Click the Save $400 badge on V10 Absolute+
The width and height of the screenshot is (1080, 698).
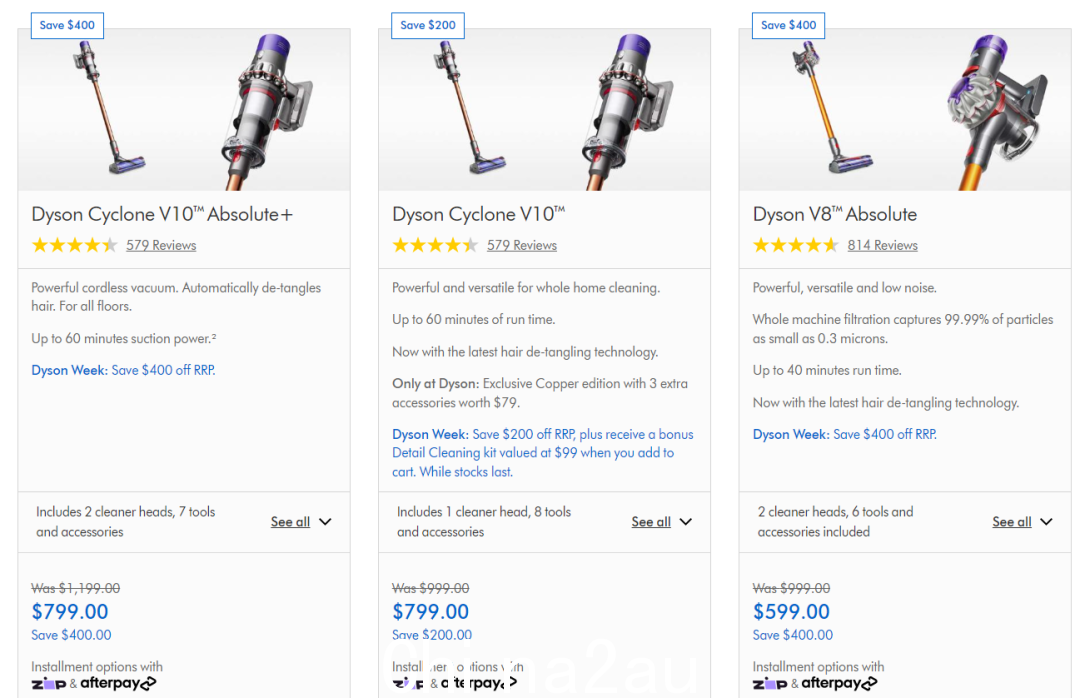[x=68, y=25]
